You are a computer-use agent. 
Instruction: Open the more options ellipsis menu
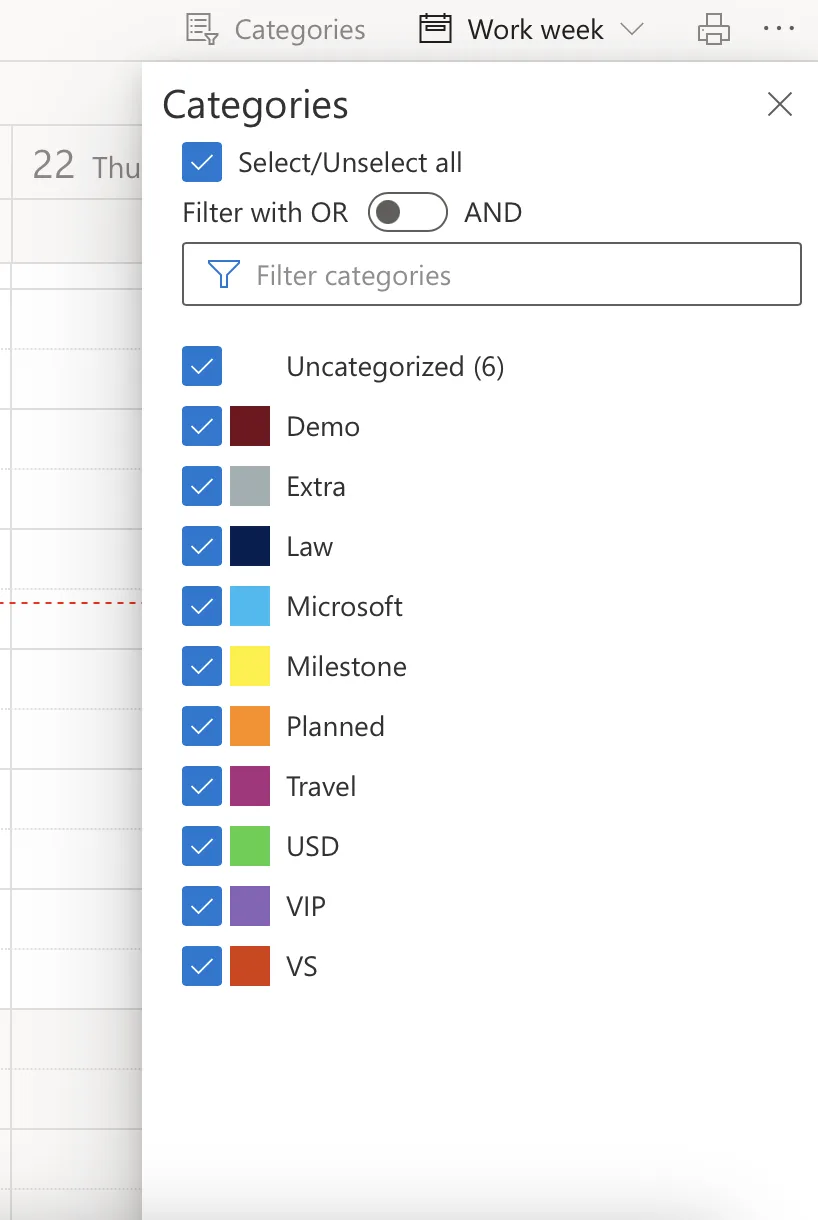779,29
